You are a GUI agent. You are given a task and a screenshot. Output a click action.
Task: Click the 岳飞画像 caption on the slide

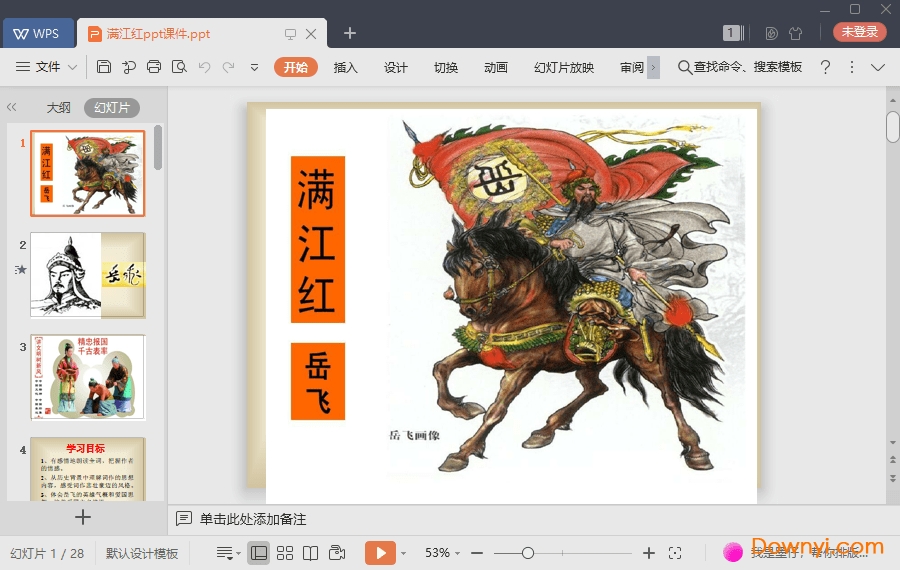click(414, 435)
